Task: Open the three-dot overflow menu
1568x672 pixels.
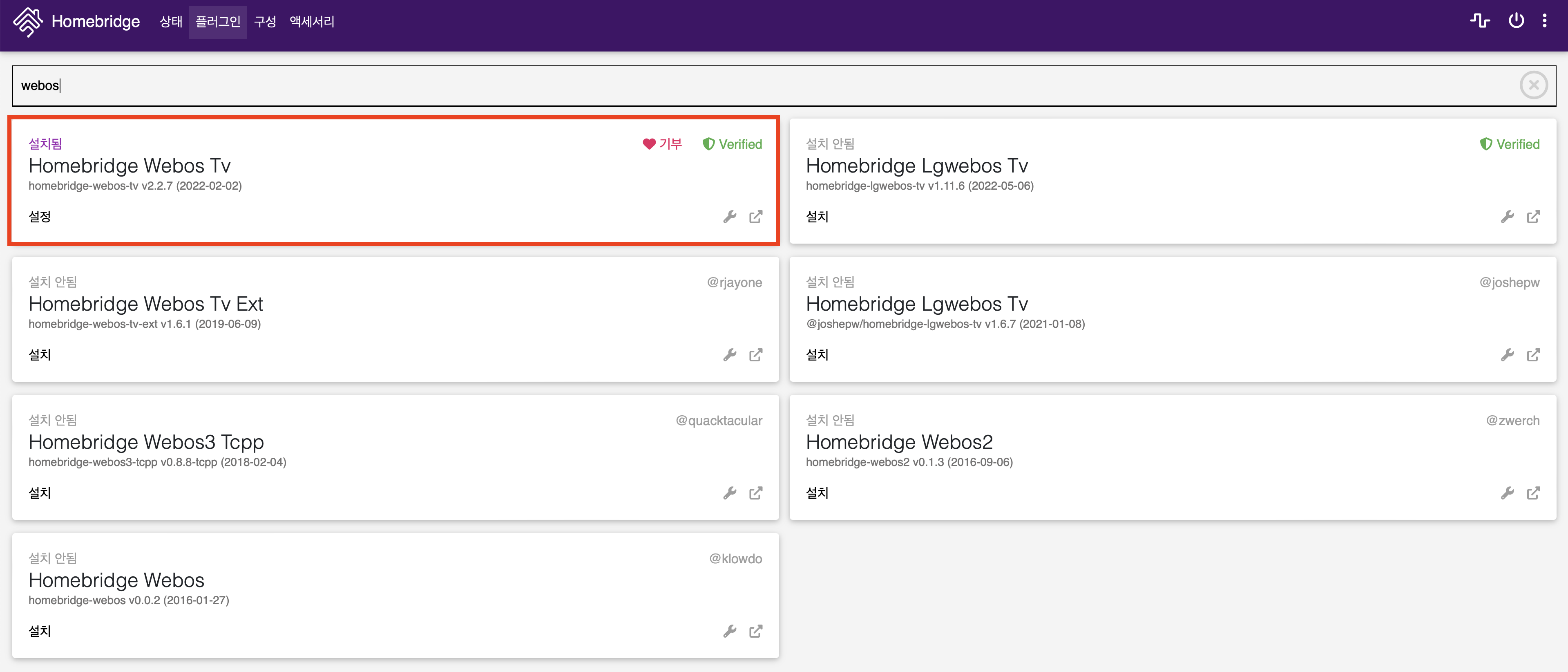Action: coord(1544,21)
